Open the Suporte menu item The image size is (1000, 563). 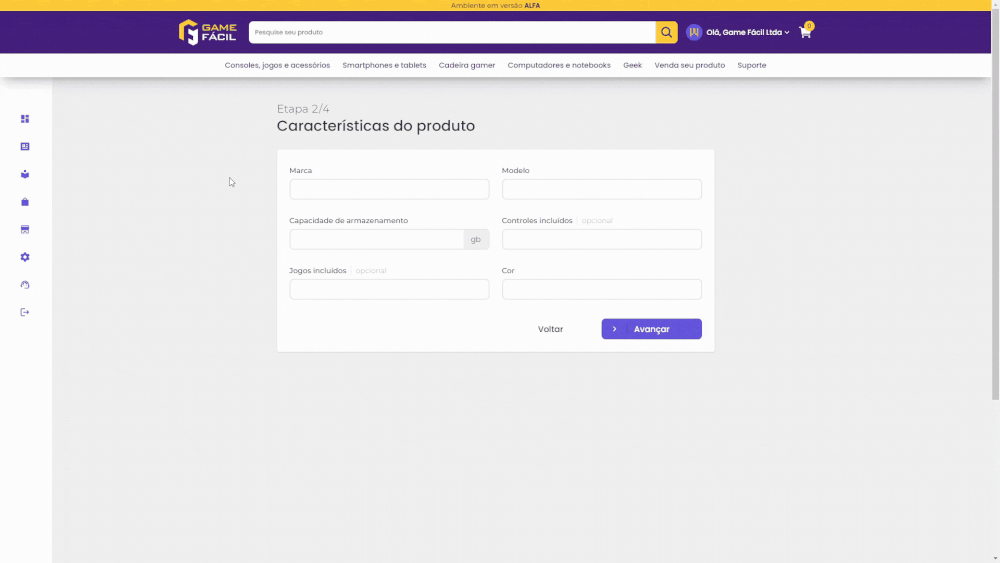pyautogui.click(x=752, y=65)
